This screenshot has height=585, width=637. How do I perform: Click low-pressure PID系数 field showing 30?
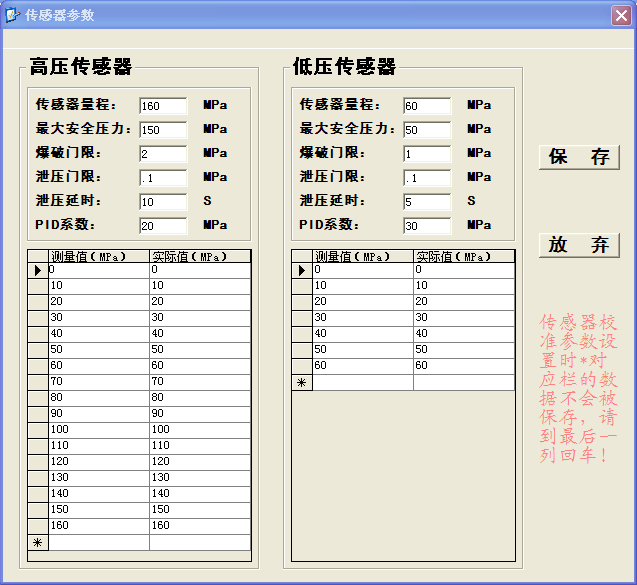click(427, 226)
